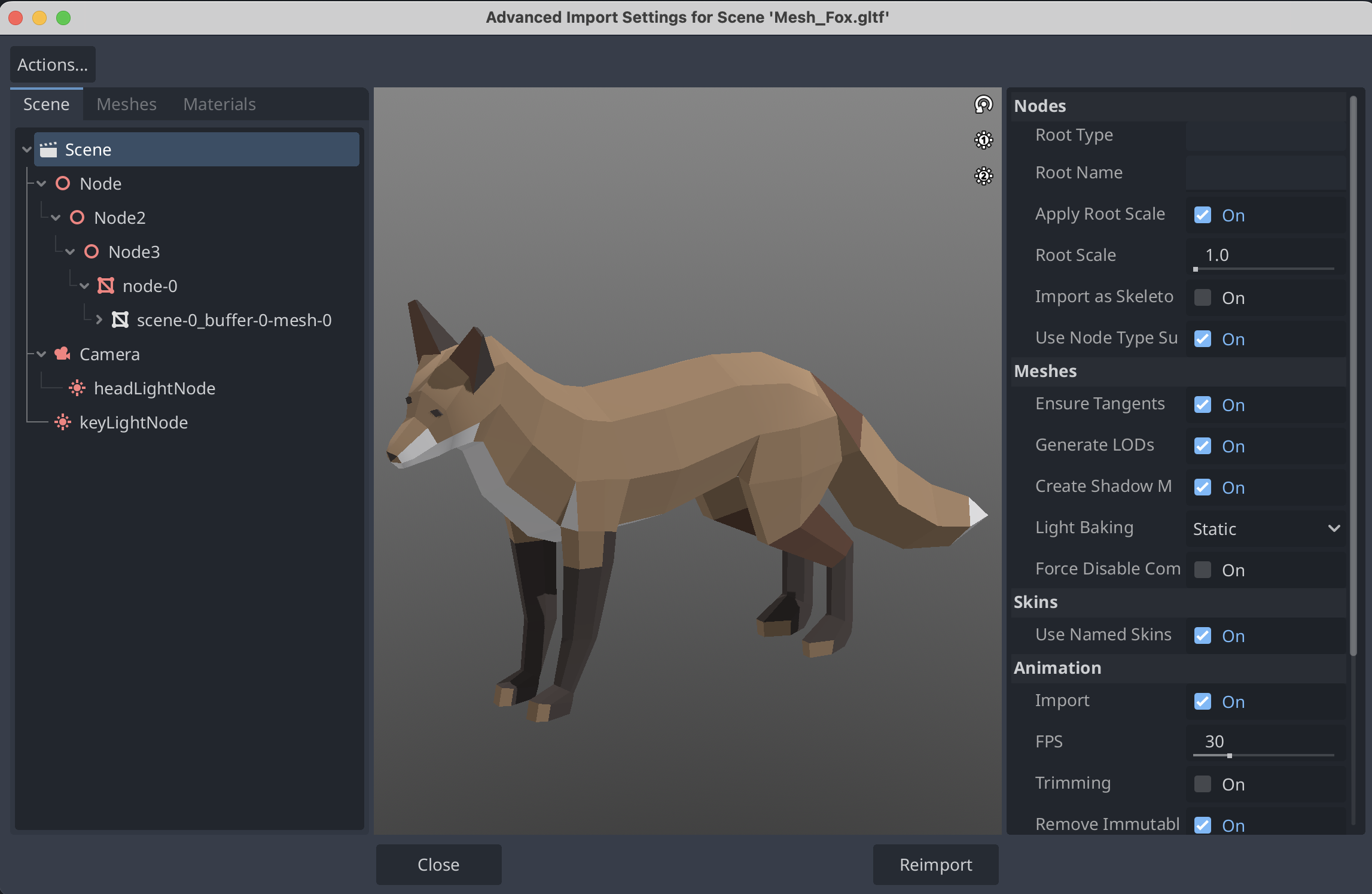
Task: Click the node-0 skeleton node icon
Action: pyautogui.click(x=106, y=286)
